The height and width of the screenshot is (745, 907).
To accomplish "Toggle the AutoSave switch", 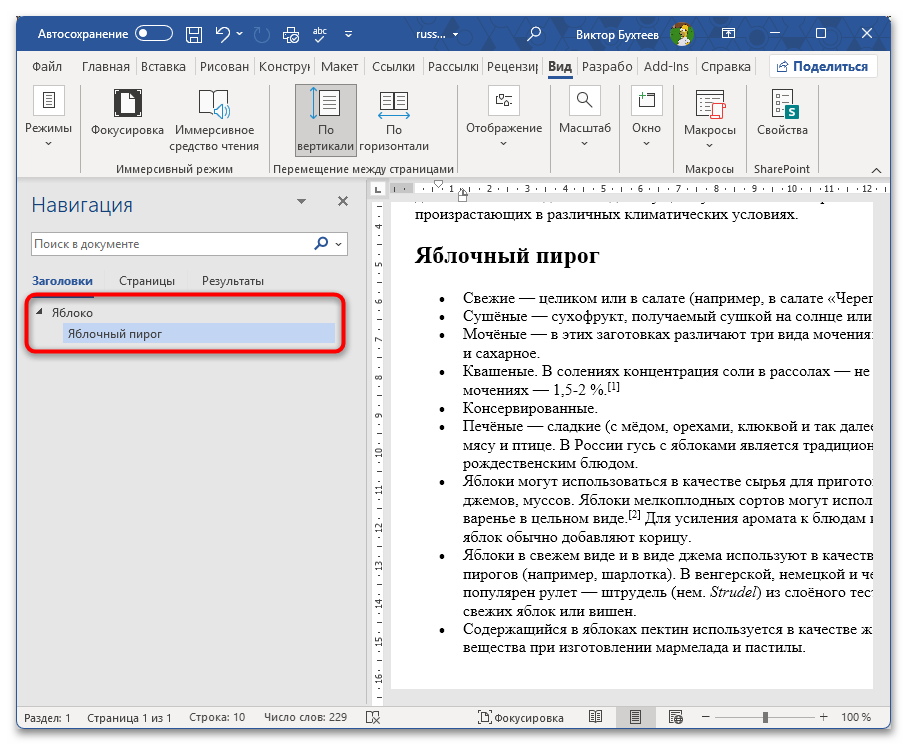I will click(x=153, y=34).
